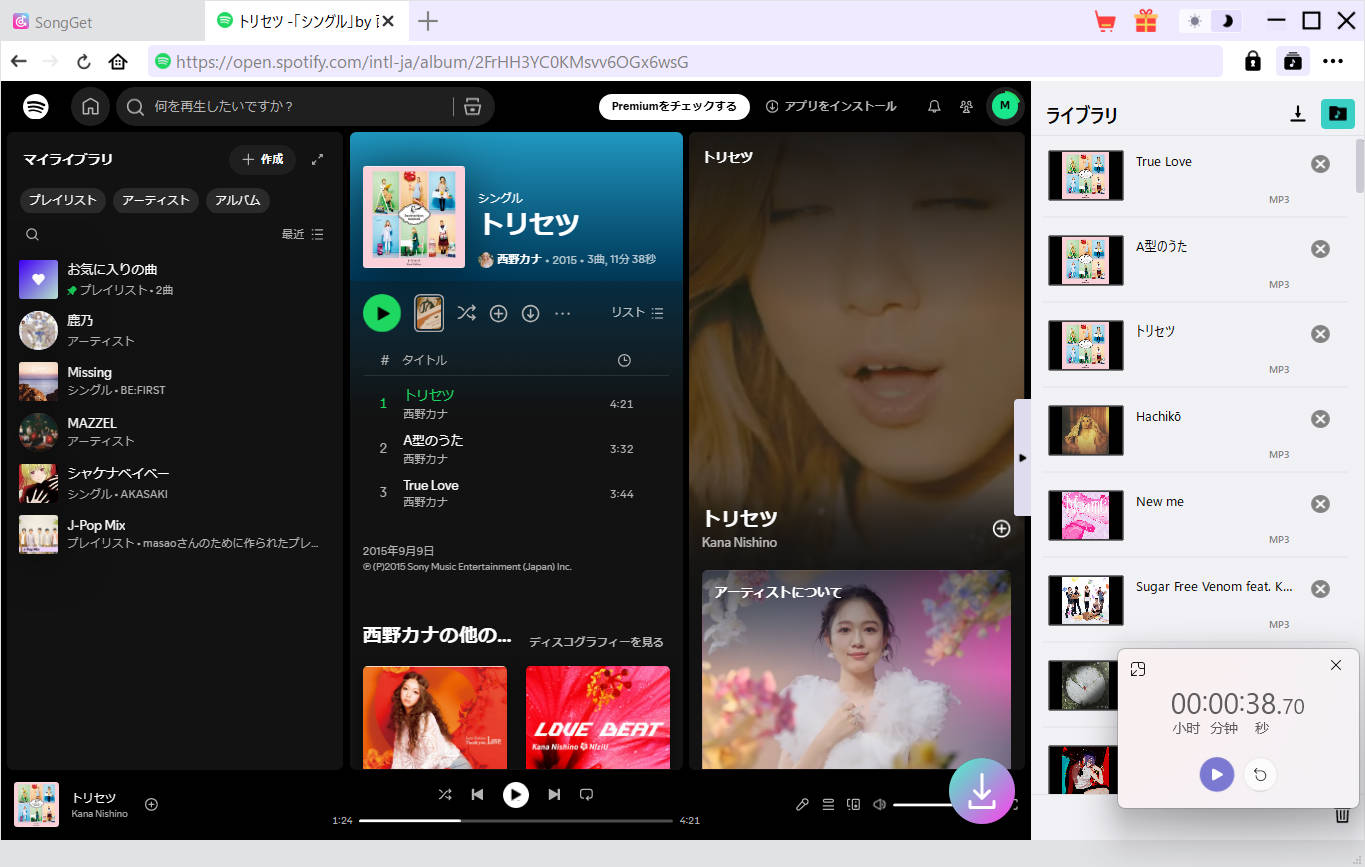Screen dimensions: 1365x867
Task: Click the round gradient download button
Action: coord(982,791)
